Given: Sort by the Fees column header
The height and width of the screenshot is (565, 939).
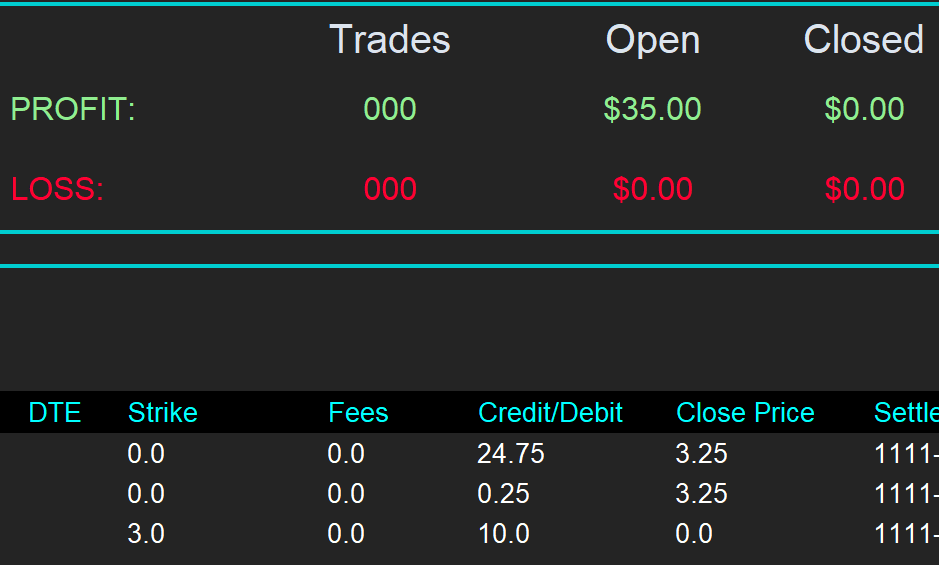Looking at the screenshot, I should click(358, 413).
